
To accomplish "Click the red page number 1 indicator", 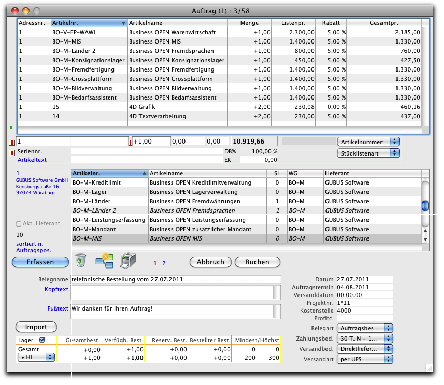I will pyautogui.click(x=155, y=263).
